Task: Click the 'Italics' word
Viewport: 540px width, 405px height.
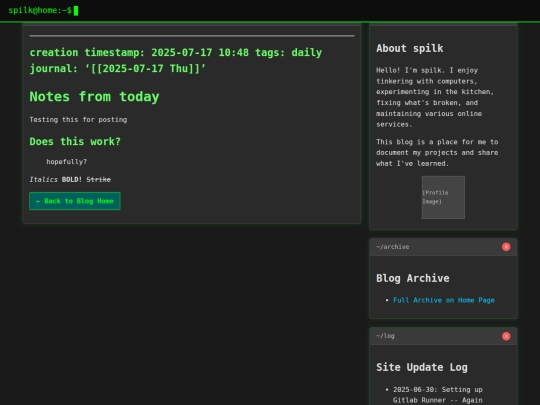Action: (x=43, y=179)
